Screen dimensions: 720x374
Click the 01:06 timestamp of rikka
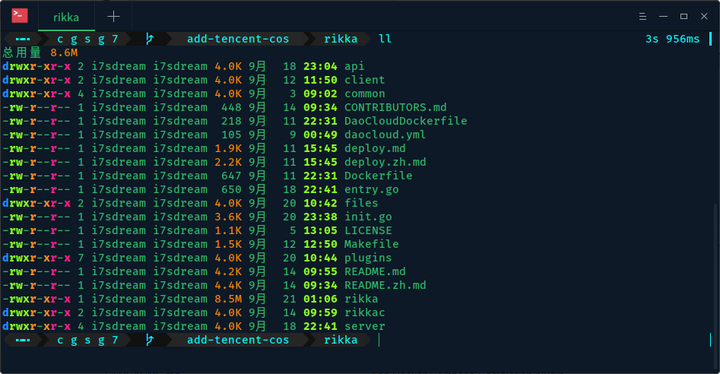tap(320, 299)
